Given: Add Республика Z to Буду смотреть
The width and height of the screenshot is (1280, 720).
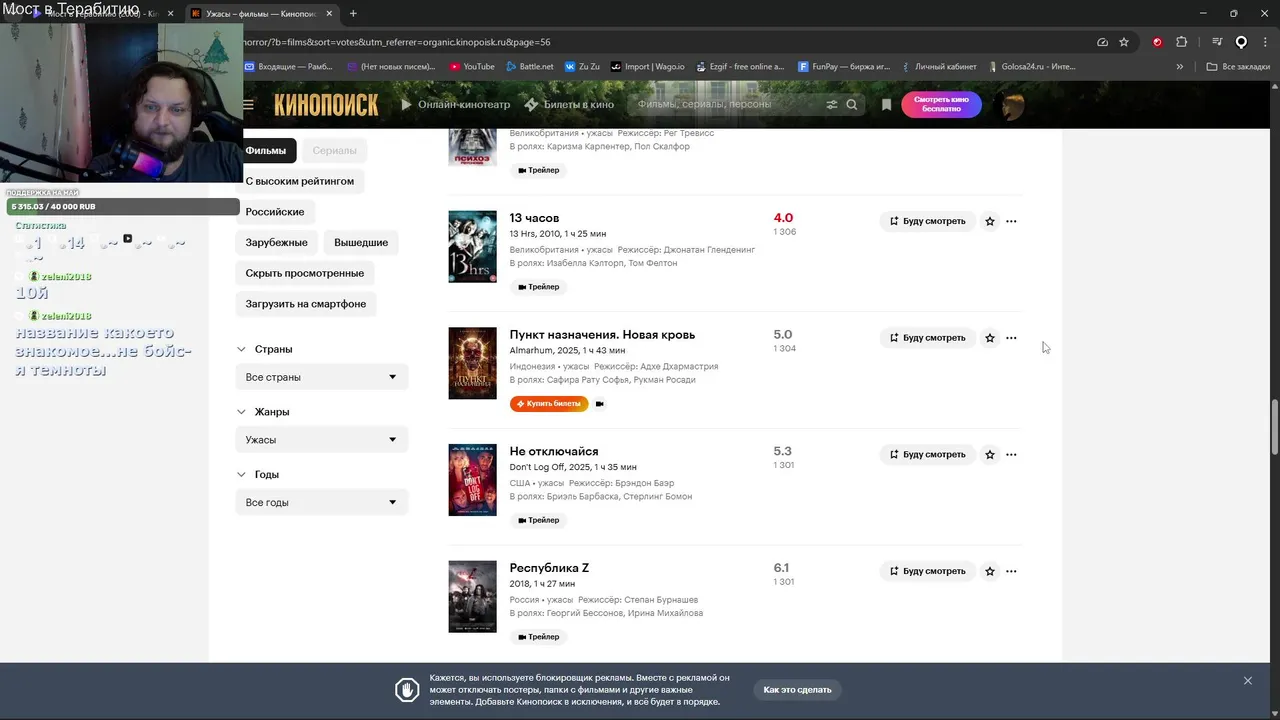Looking at the screenshot, I should (927, 571).
